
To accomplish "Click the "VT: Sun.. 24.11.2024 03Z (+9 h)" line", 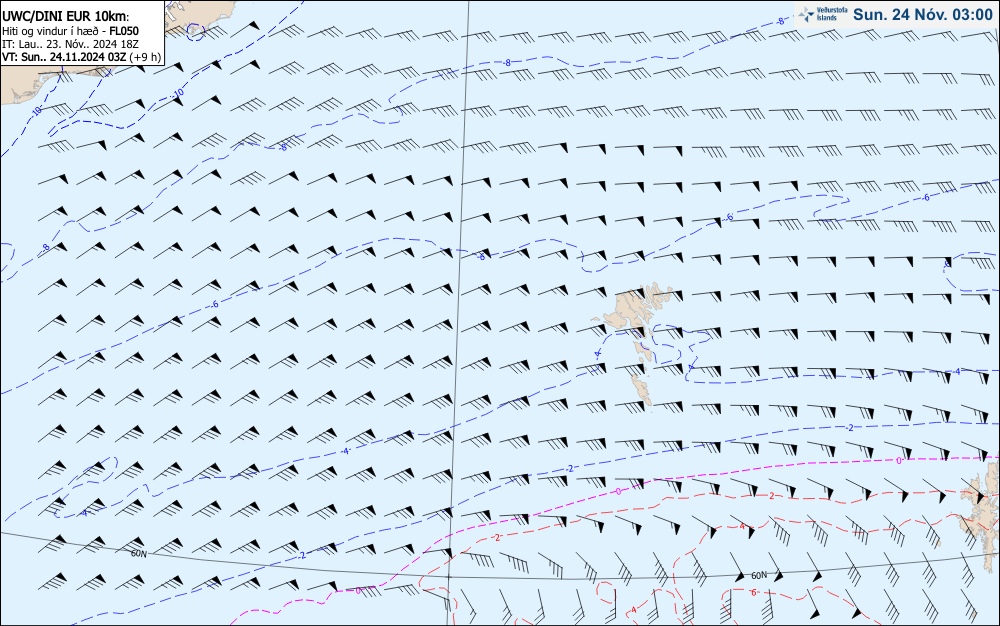I will 81,57.
